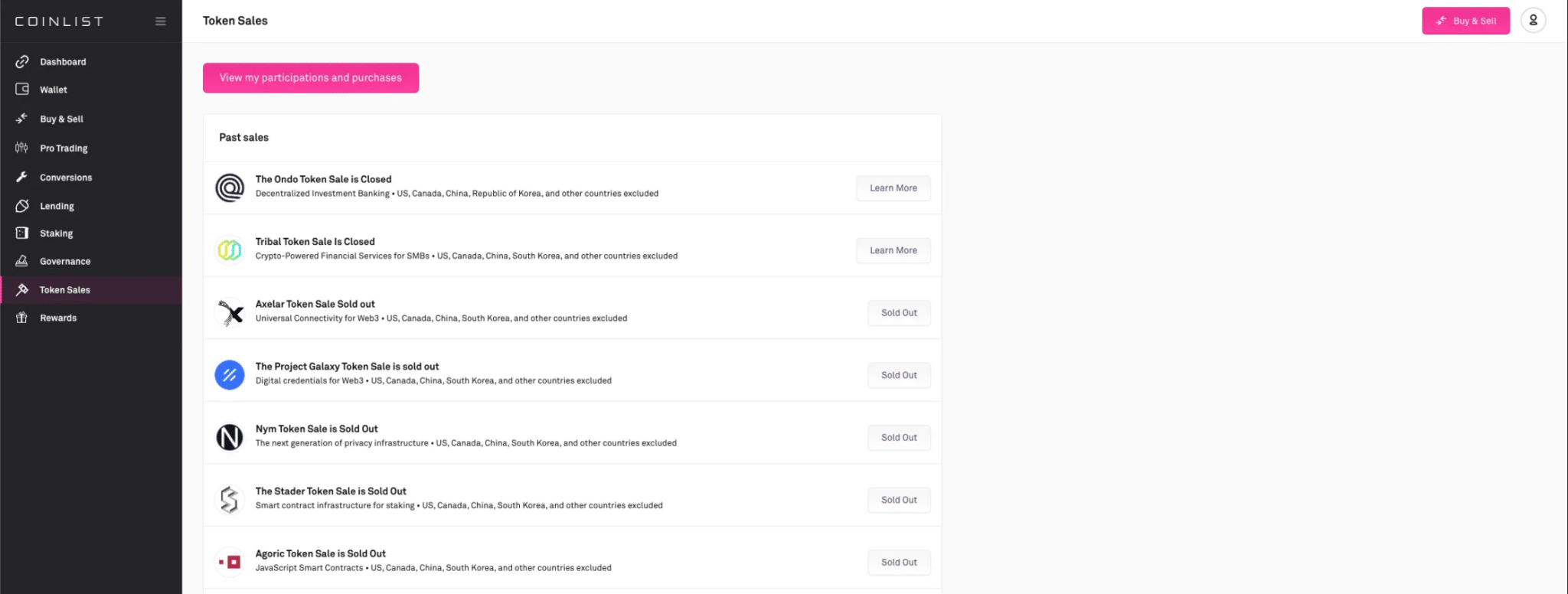This screenshot has height=594, width=1568.
Task: Open Governance in the sidebar
Action: (65, 262)
